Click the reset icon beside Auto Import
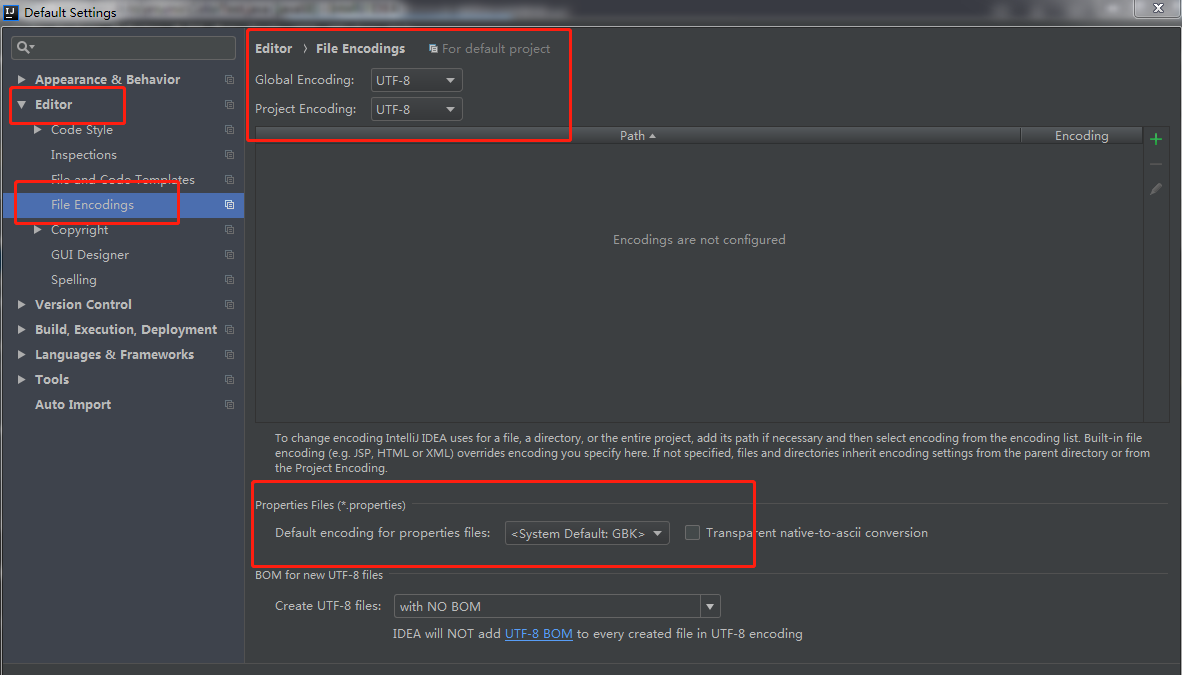The height and width of the screenshot is (675, 1182). tap(229, 404)
